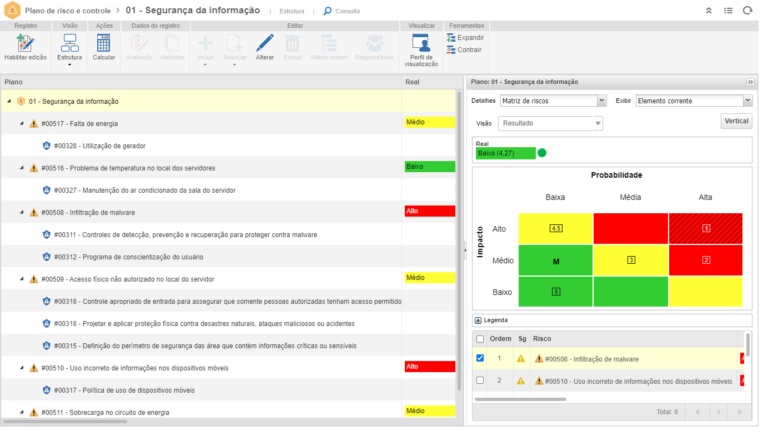The height and width of the screenshot is (436, 768).
Task: Toggle the select-all checkbox in risk list header
Action: click(x=480, y=339)
